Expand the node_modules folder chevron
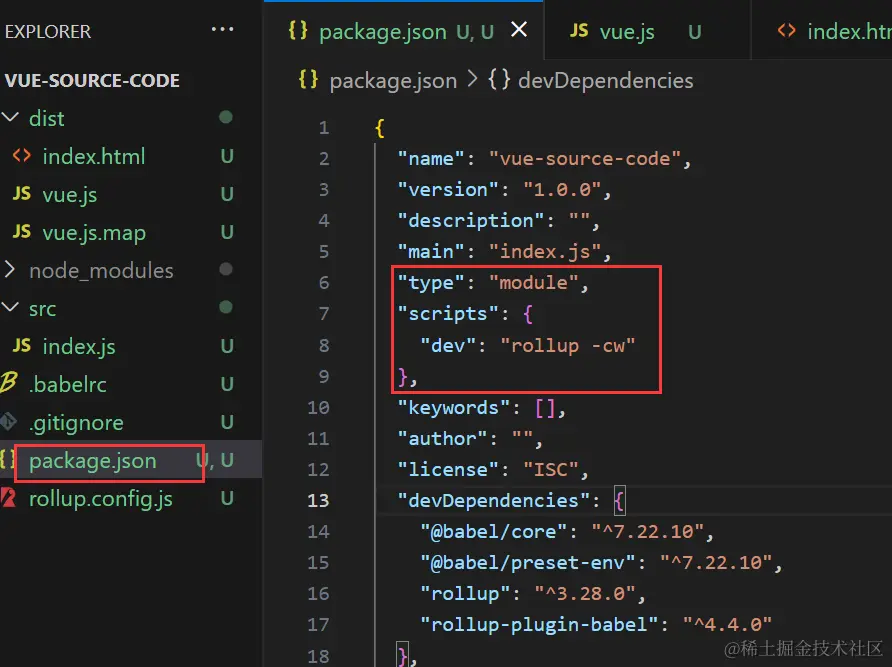The image size is (892, 667). pos(10,269)
